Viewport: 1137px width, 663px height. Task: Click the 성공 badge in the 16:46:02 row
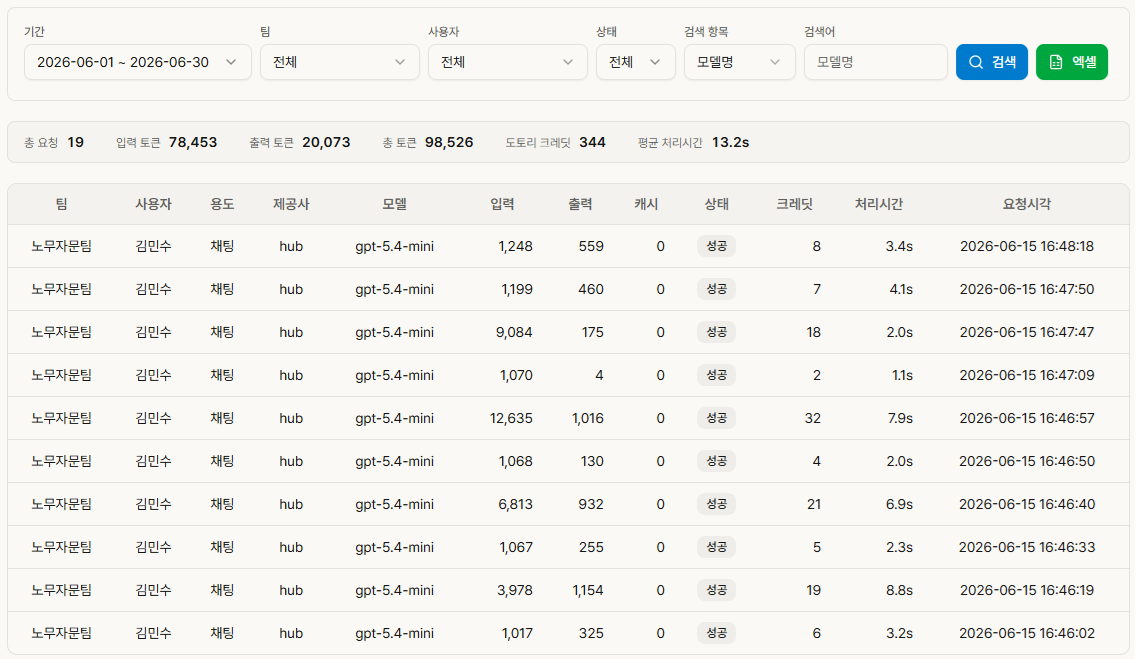716,633
